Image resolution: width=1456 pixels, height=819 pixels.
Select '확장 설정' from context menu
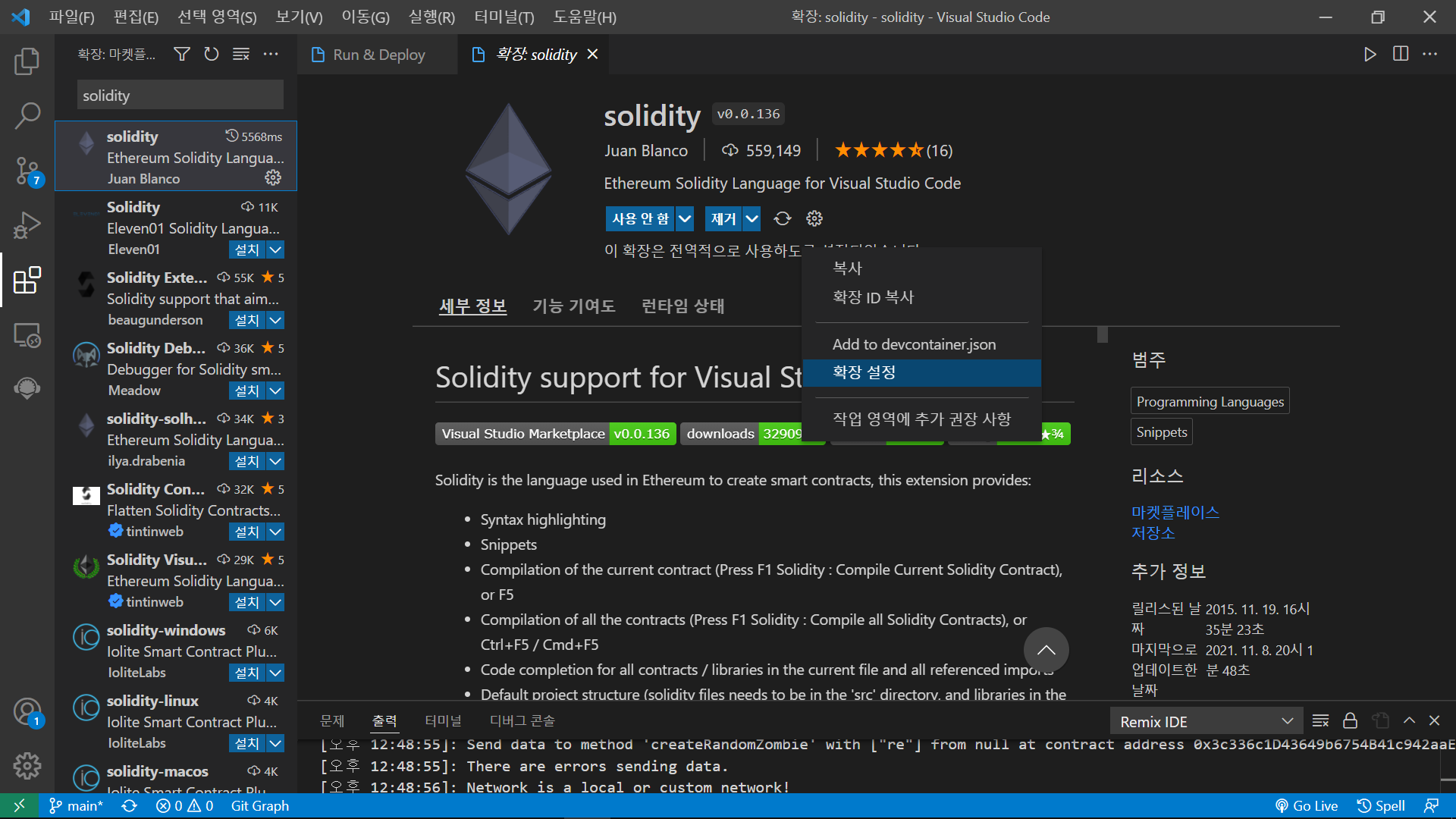[864, 372]
